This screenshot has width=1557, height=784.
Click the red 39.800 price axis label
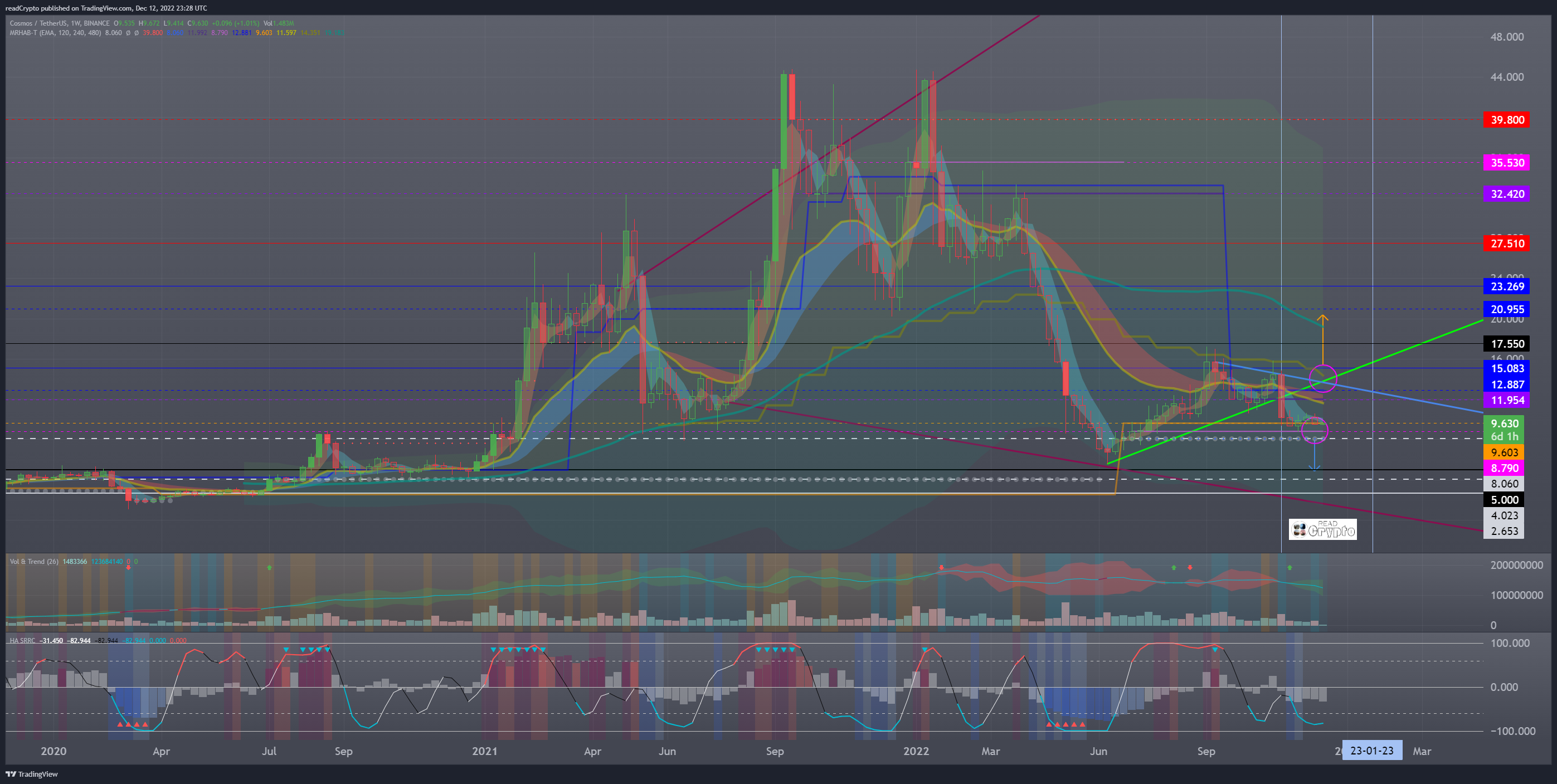click(1506, 120)
